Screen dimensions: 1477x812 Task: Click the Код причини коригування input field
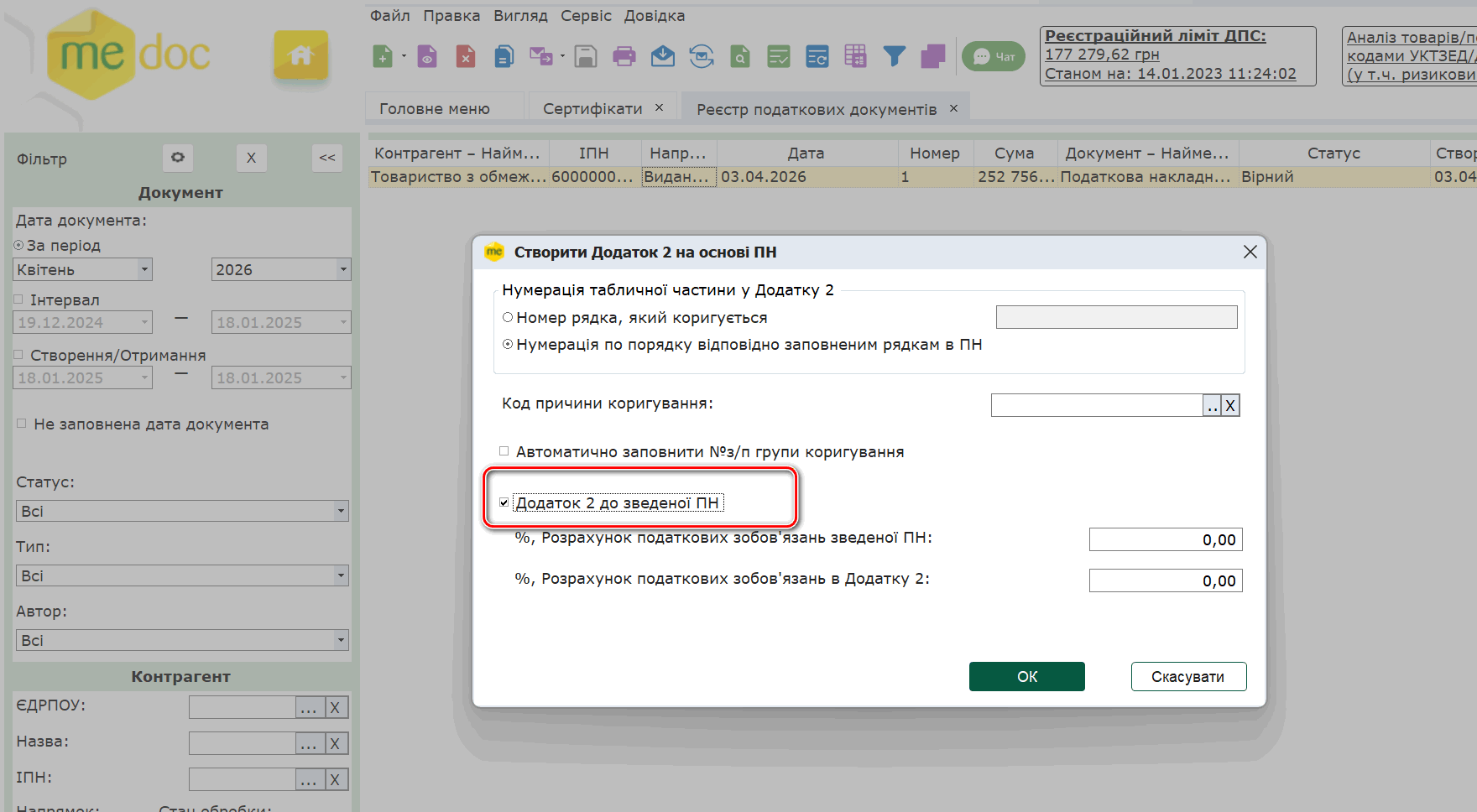(1096, 405)
